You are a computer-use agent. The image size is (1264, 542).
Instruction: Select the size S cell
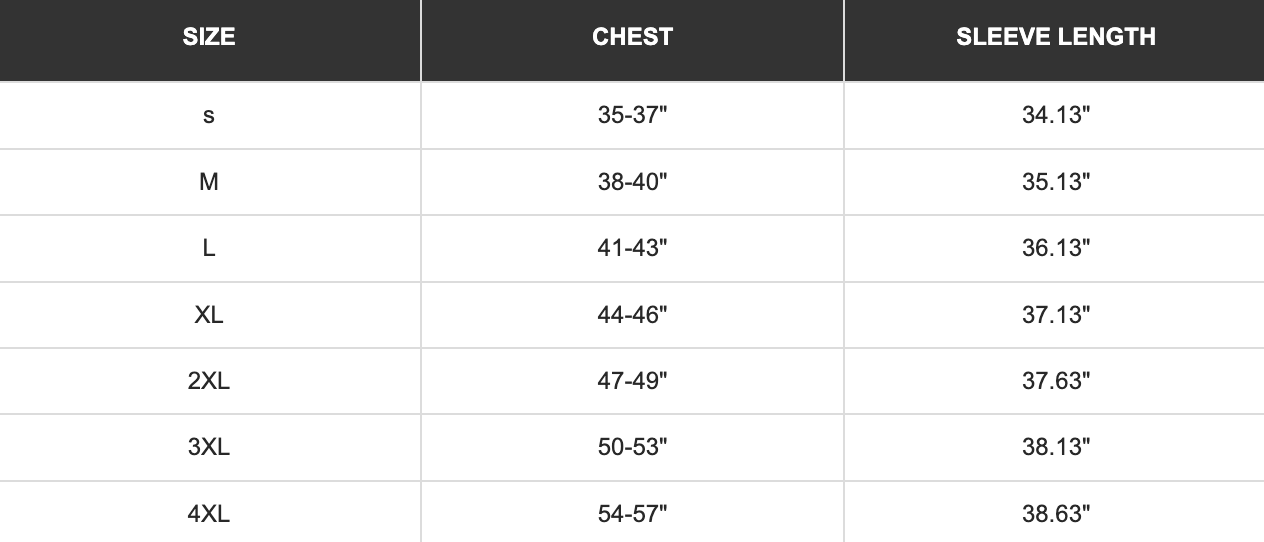pos(209,115)
